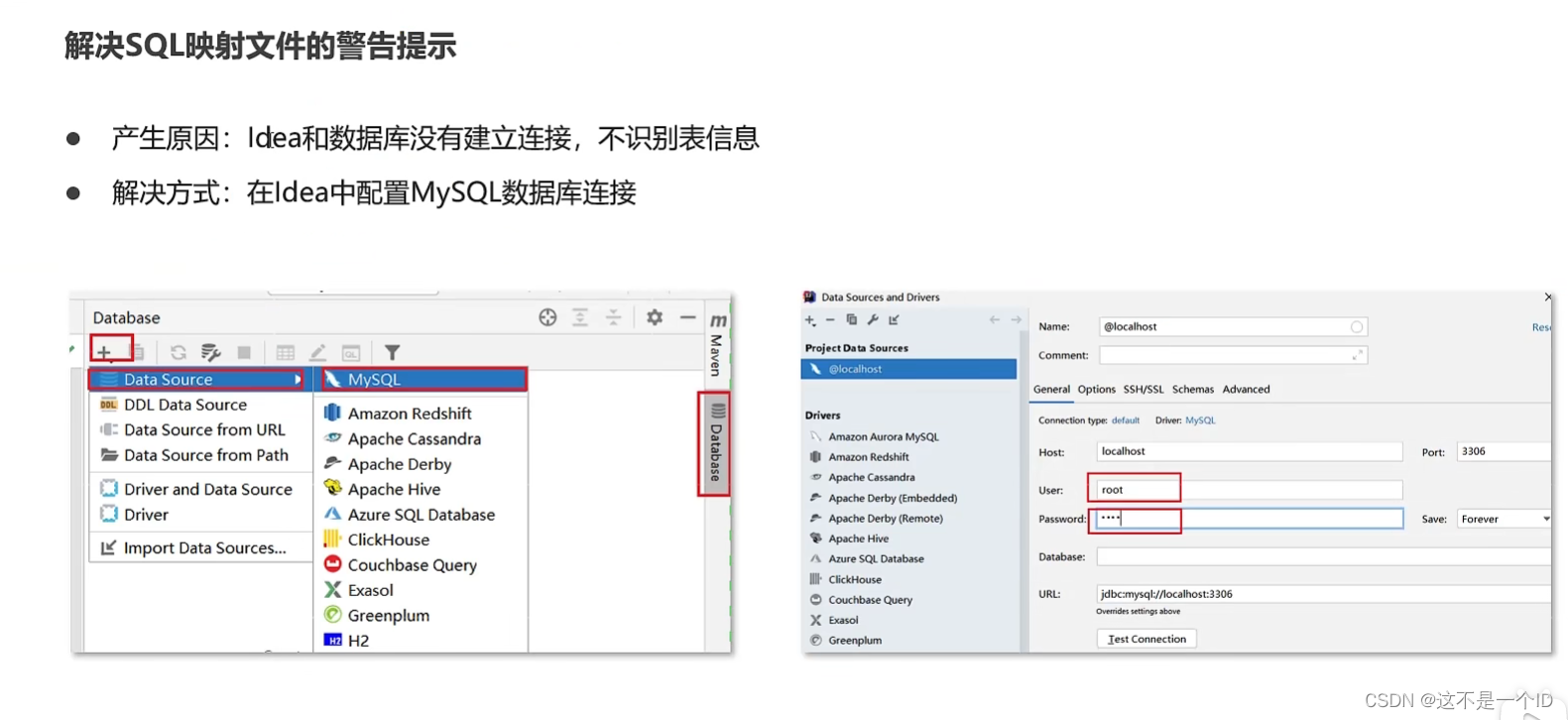Click the Stop square icon in Database toolbar
This screenshot has height=720, width=1568.
[x=244, y=352]
